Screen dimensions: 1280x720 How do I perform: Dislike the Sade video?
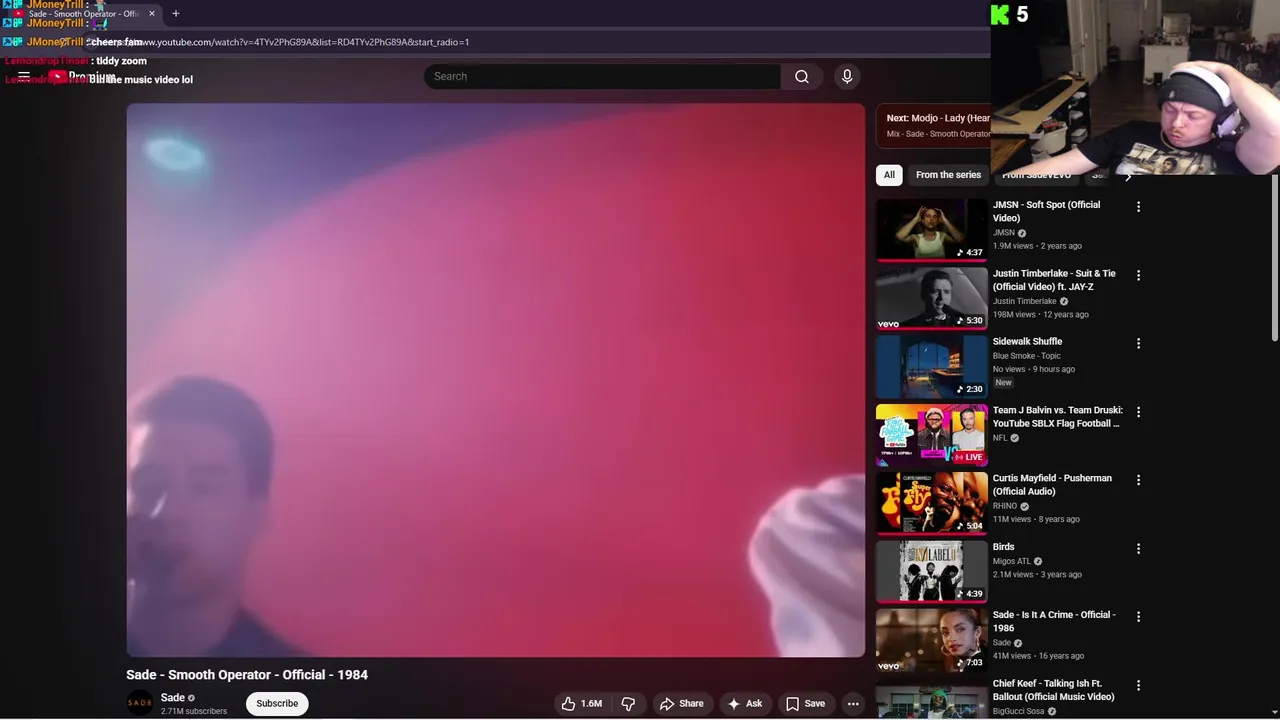628,704
